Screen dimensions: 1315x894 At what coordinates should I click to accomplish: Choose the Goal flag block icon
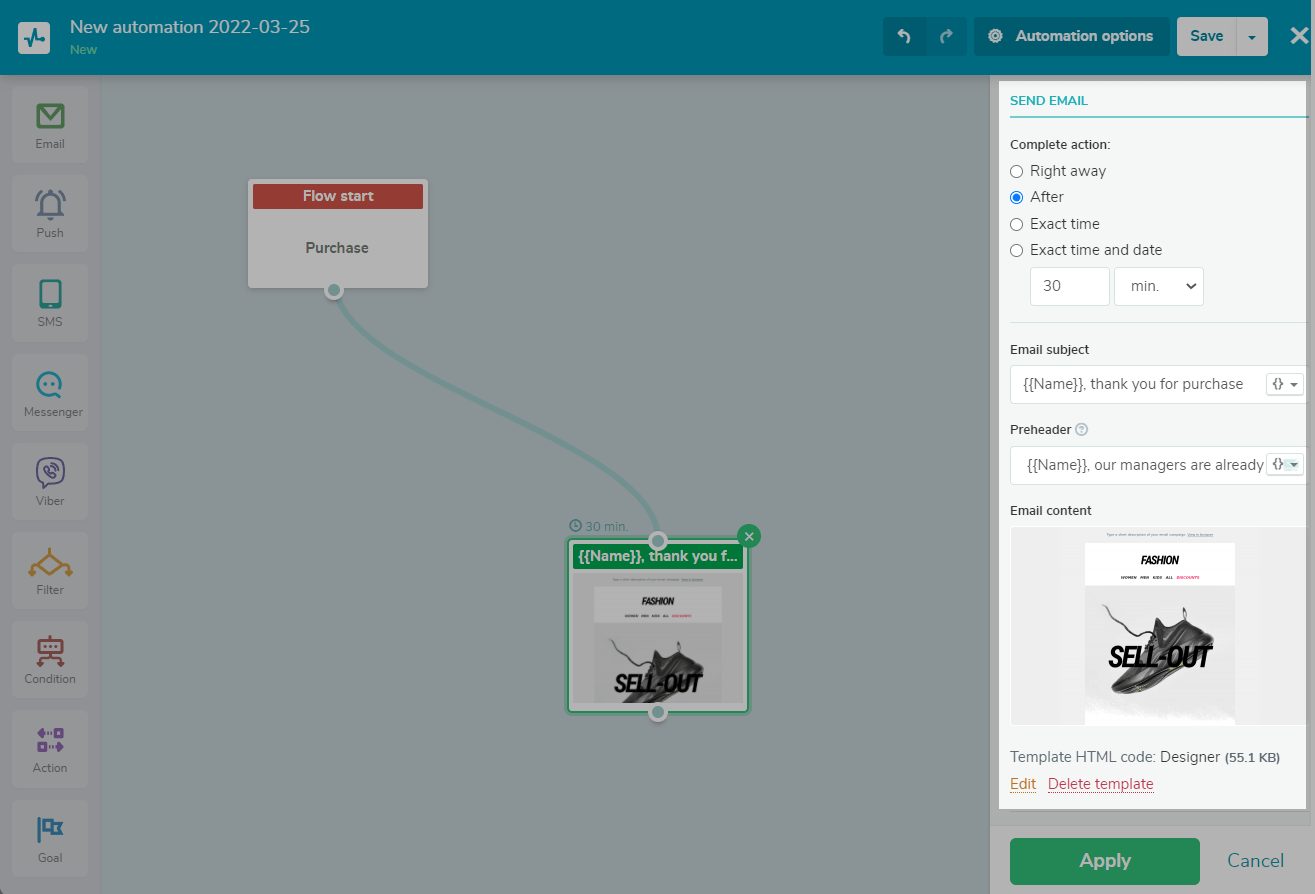click(x=50, y=838)
